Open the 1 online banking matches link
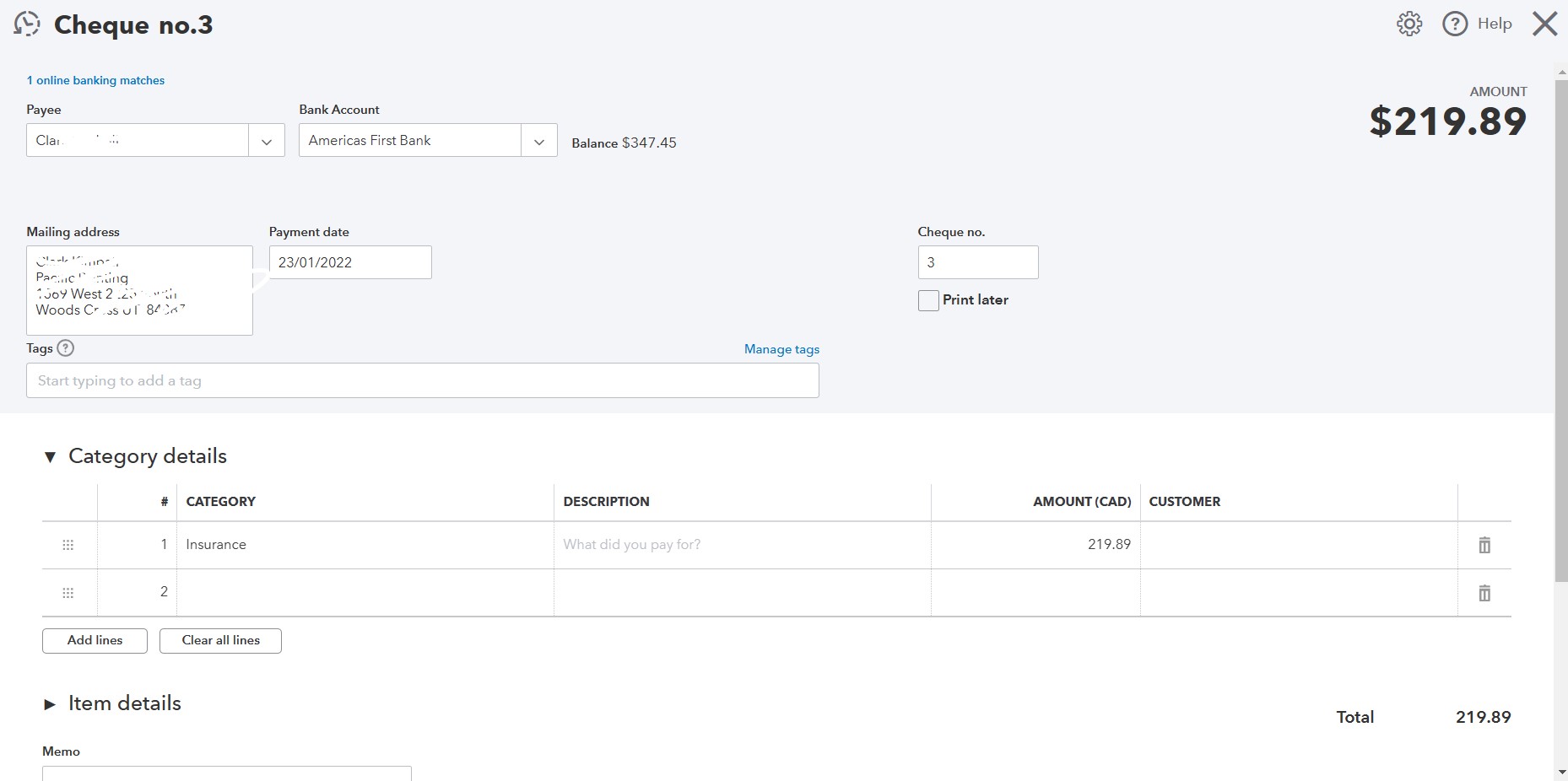This screenshot has height=781, width=1568. point(95,80)
